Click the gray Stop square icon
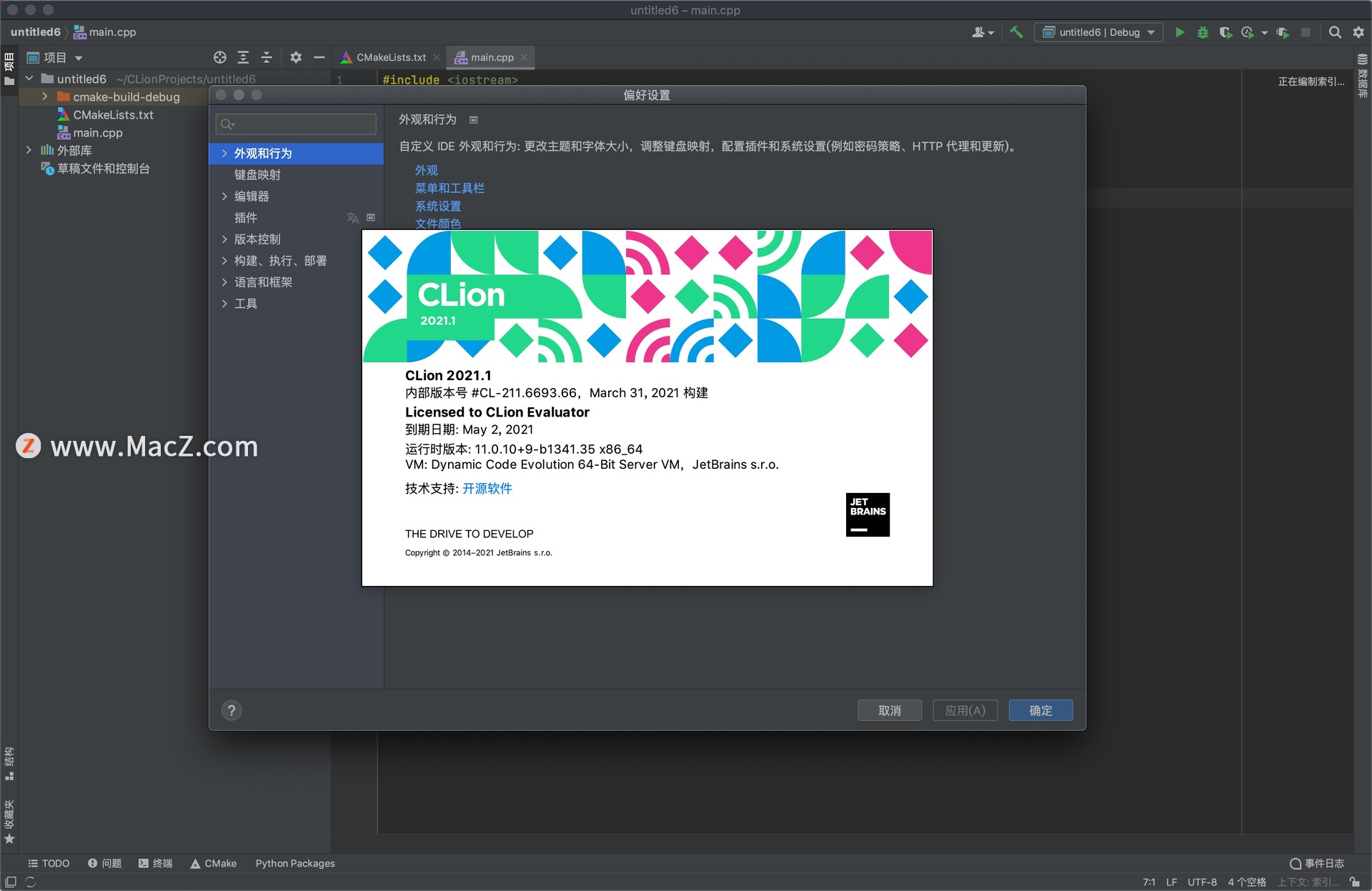The height and width of the screenshot is (891, 1372). tap(1306, 32)
